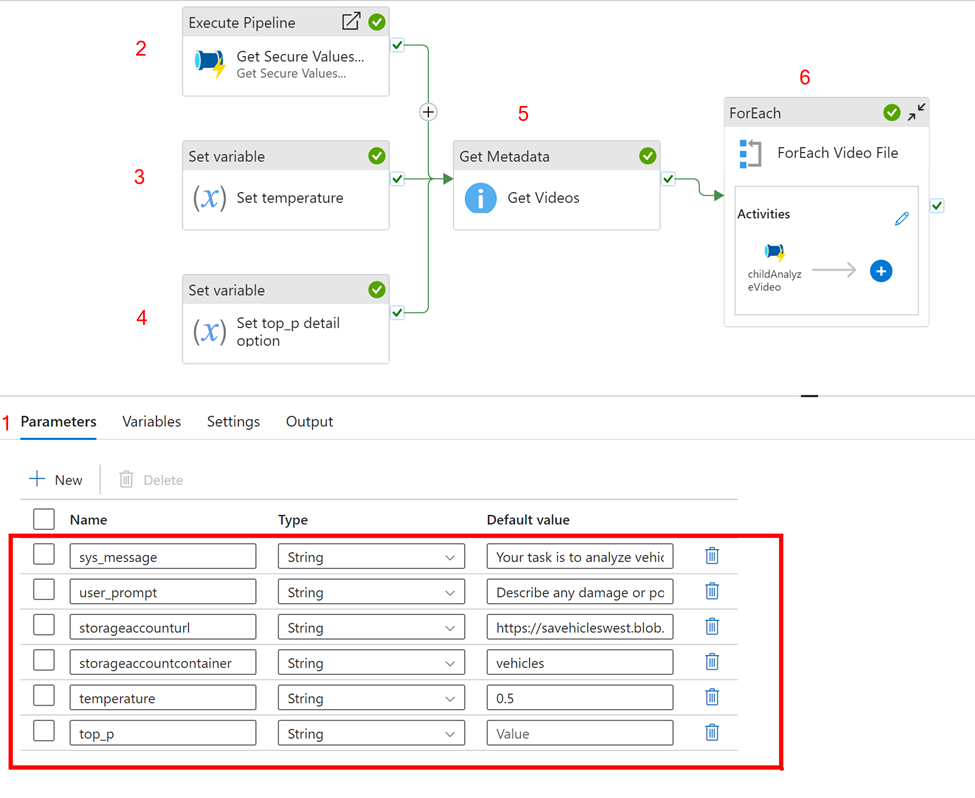Delete the sys_message parameter with trash icon

tap(712, 555)
